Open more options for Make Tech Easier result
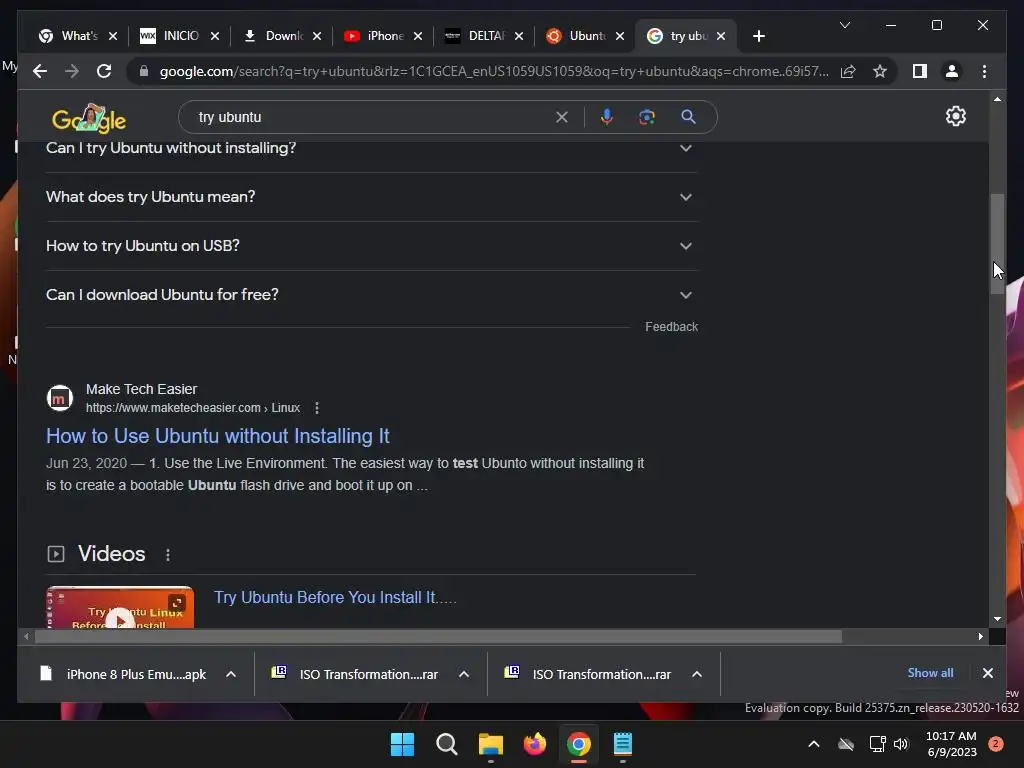This screenshot has width=1024, height=768. (x=317, y=408)
